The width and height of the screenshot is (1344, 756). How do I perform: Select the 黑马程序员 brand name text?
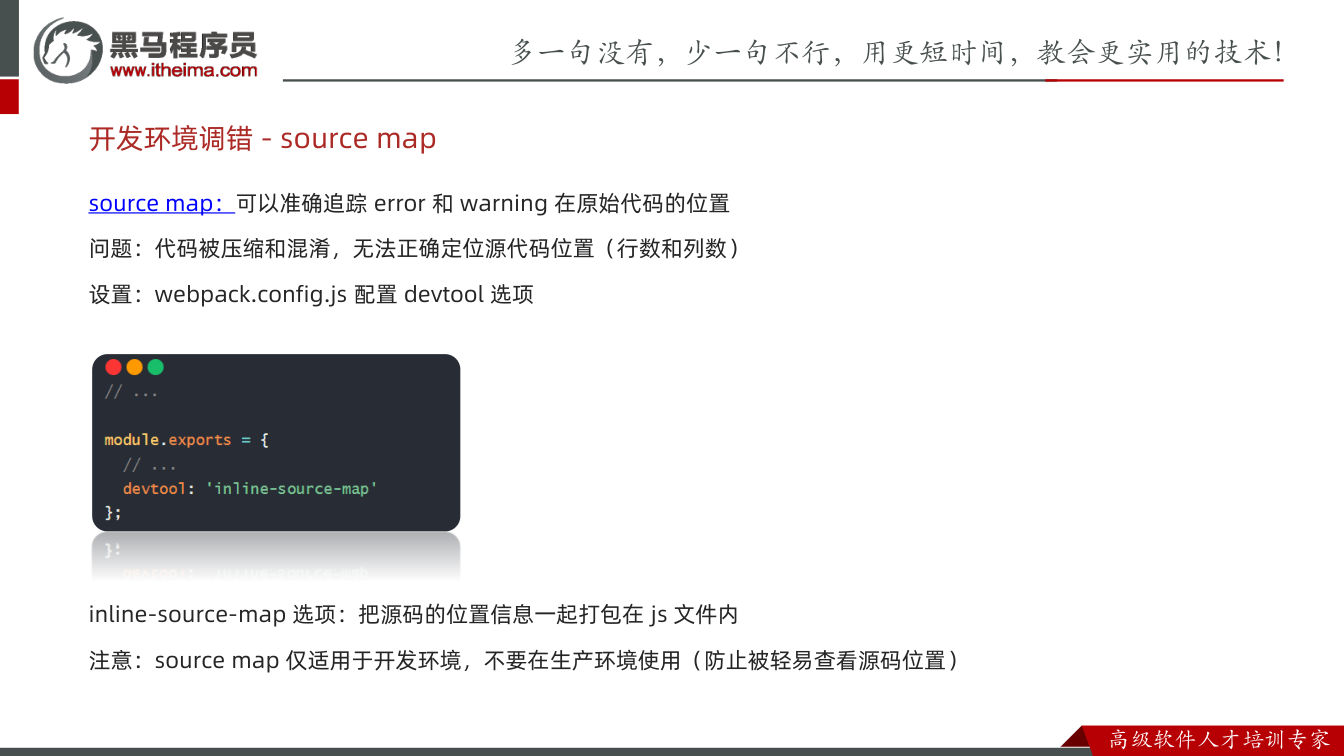point(183,44)
